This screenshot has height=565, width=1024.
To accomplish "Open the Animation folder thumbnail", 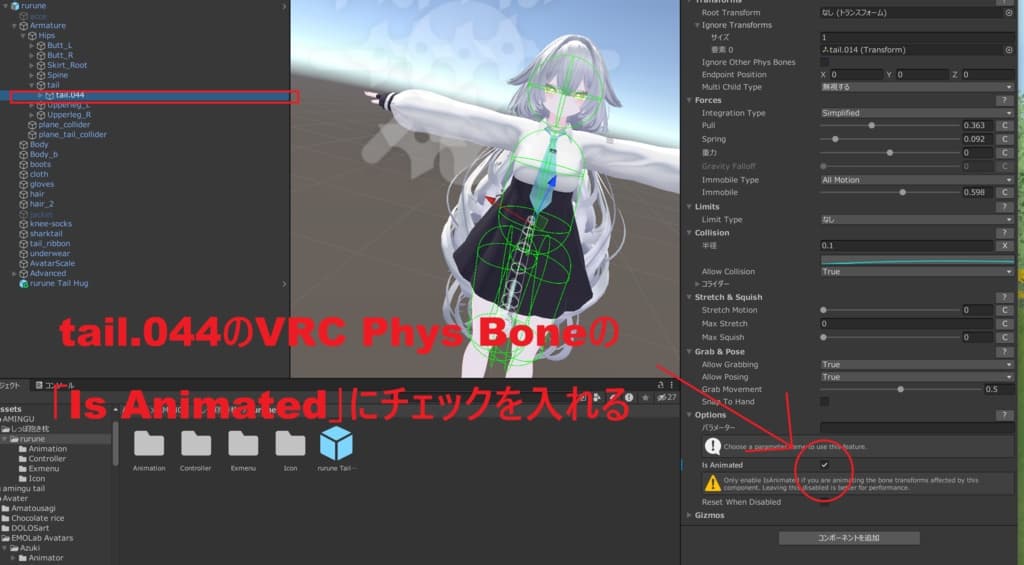I will pyautogui.click(x=149, y=444).
